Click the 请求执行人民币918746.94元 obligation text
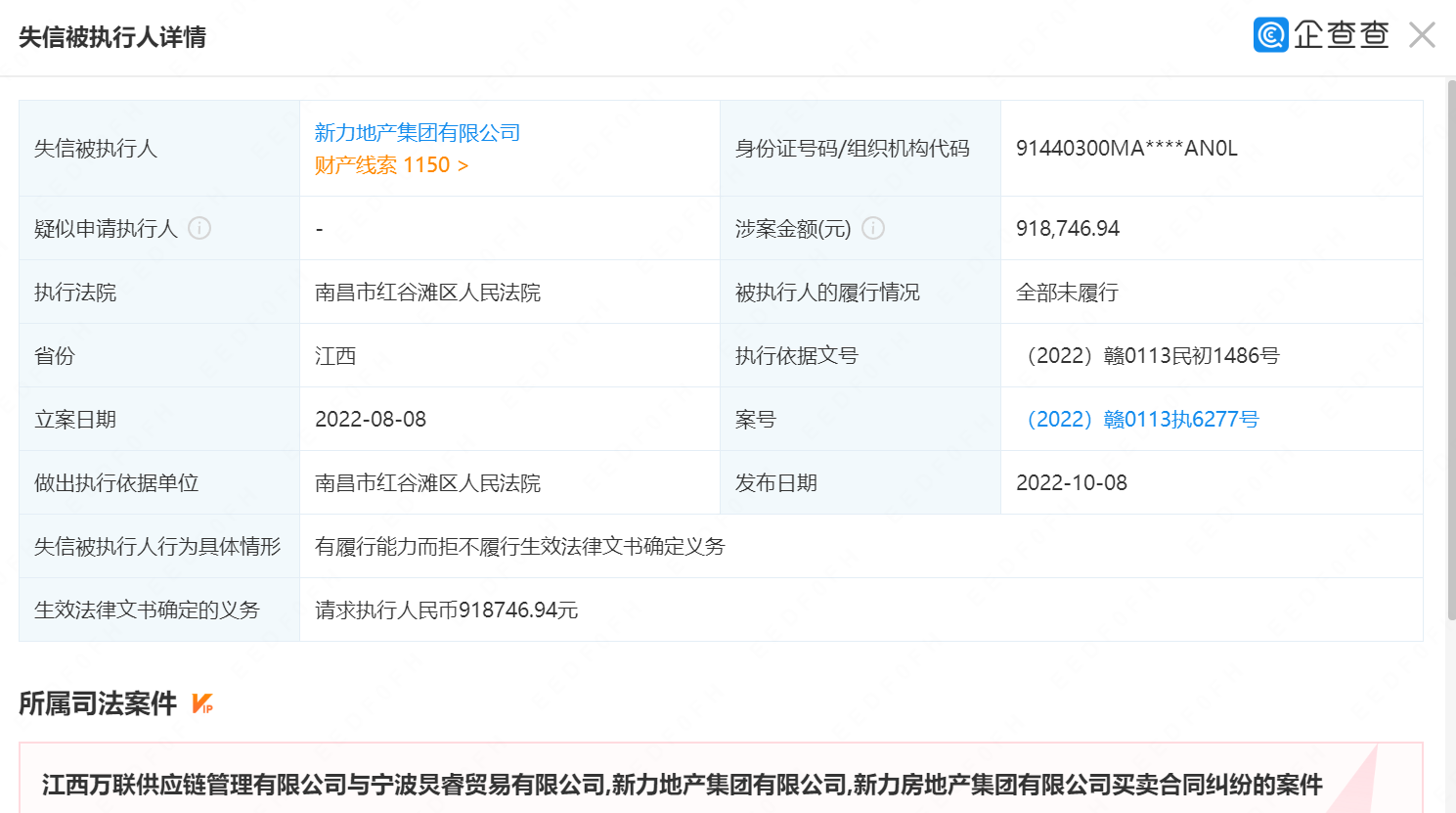This screenshot has height=813, width=1456. (446, 610)
